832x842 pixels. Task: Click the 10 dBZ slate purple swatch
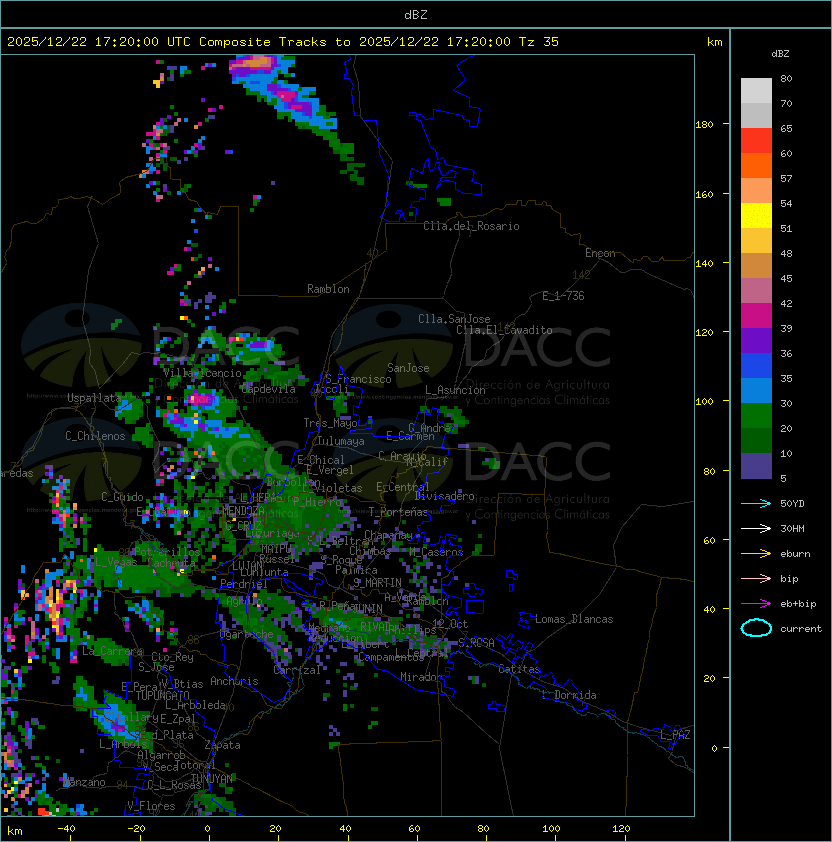pos(756,466)
